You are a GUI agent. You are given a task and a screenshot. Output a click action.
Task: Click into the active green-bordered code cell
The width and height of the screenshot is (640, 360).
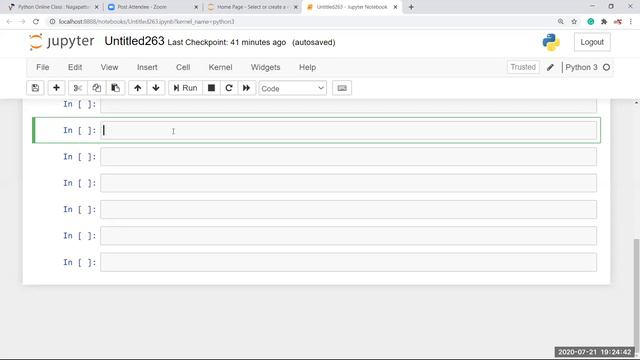pos(349,130)
